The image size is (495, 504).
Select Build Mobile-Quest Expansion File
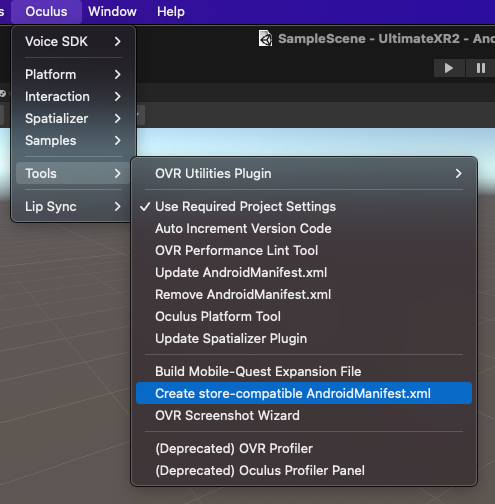pos(304,372)
